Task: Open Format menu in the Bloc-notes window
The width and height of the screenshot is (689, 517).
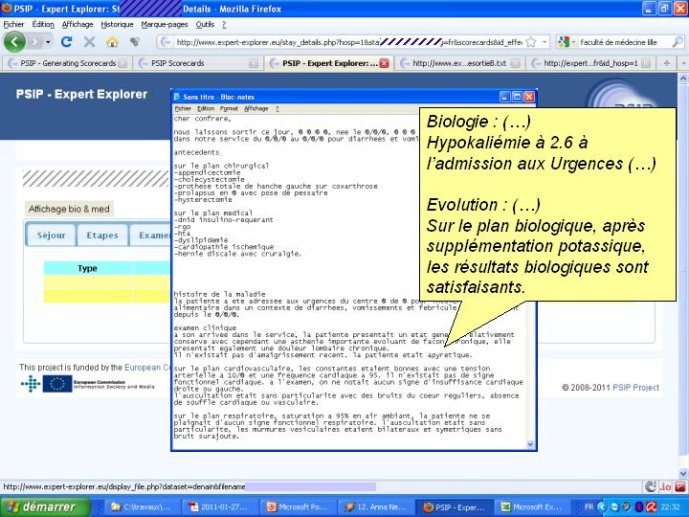Action: coord(228,108)
